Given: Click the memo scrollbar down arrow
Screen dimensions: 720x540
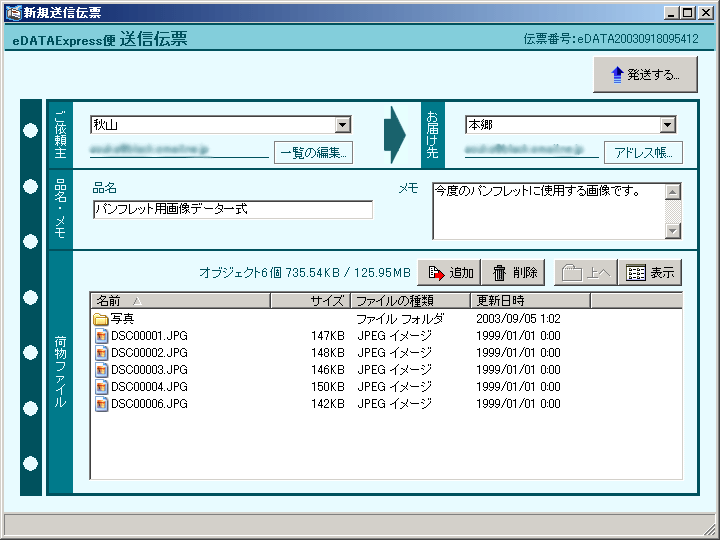Looking at the screenshot, I should tap(673, 231).
